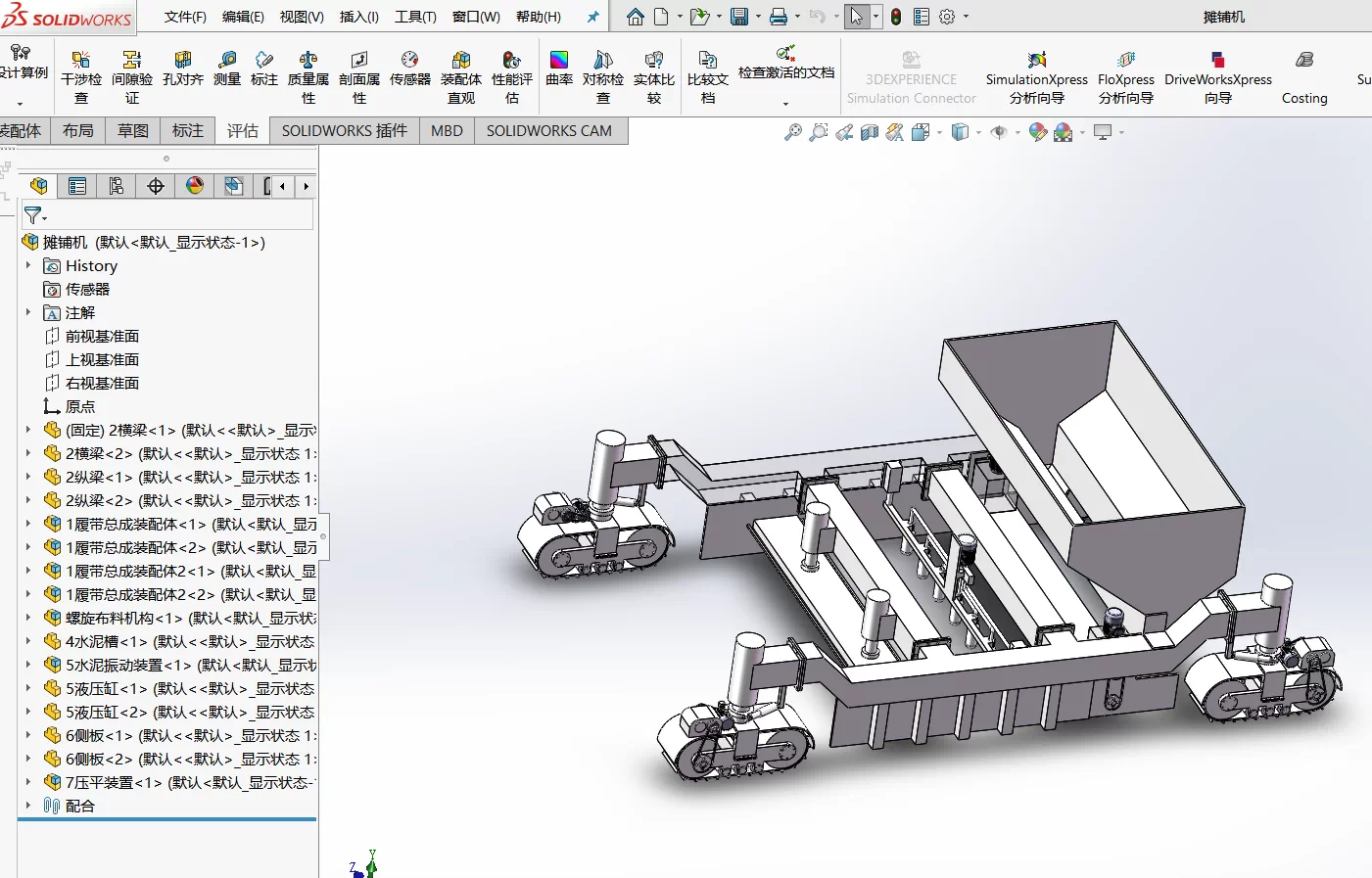
Task: Select the 前视基准面 plane in the tree
Action: pyautogui.click(x=102, y=336)
